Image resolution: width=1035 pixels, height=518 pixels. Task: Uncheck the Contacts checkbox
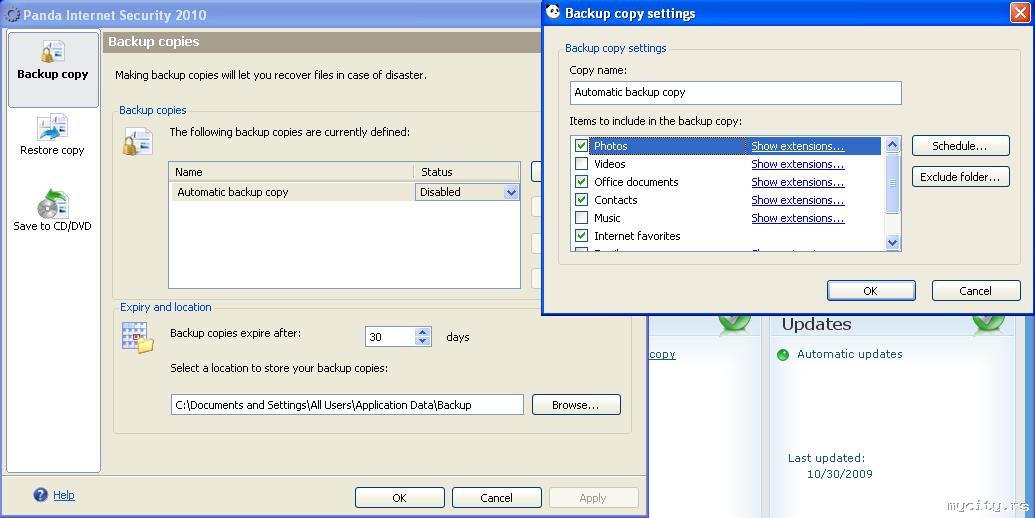pos(582,199)
